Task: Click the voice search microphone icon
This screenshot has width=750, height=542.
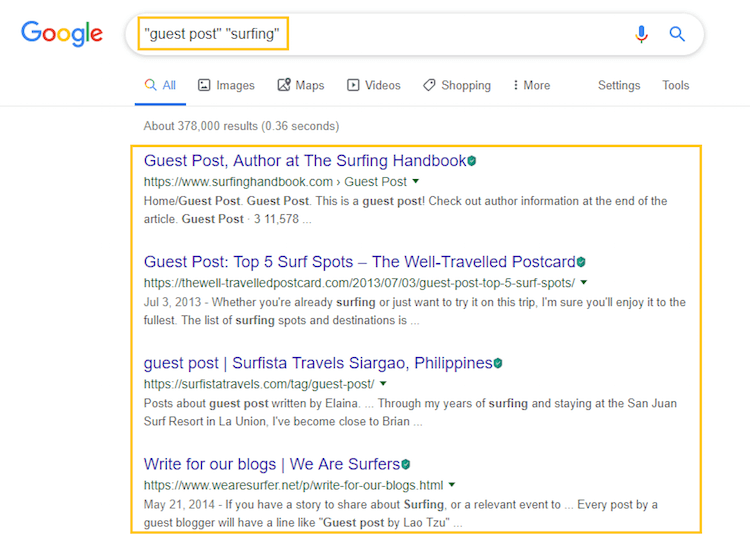Action: (x=641, y=34)
